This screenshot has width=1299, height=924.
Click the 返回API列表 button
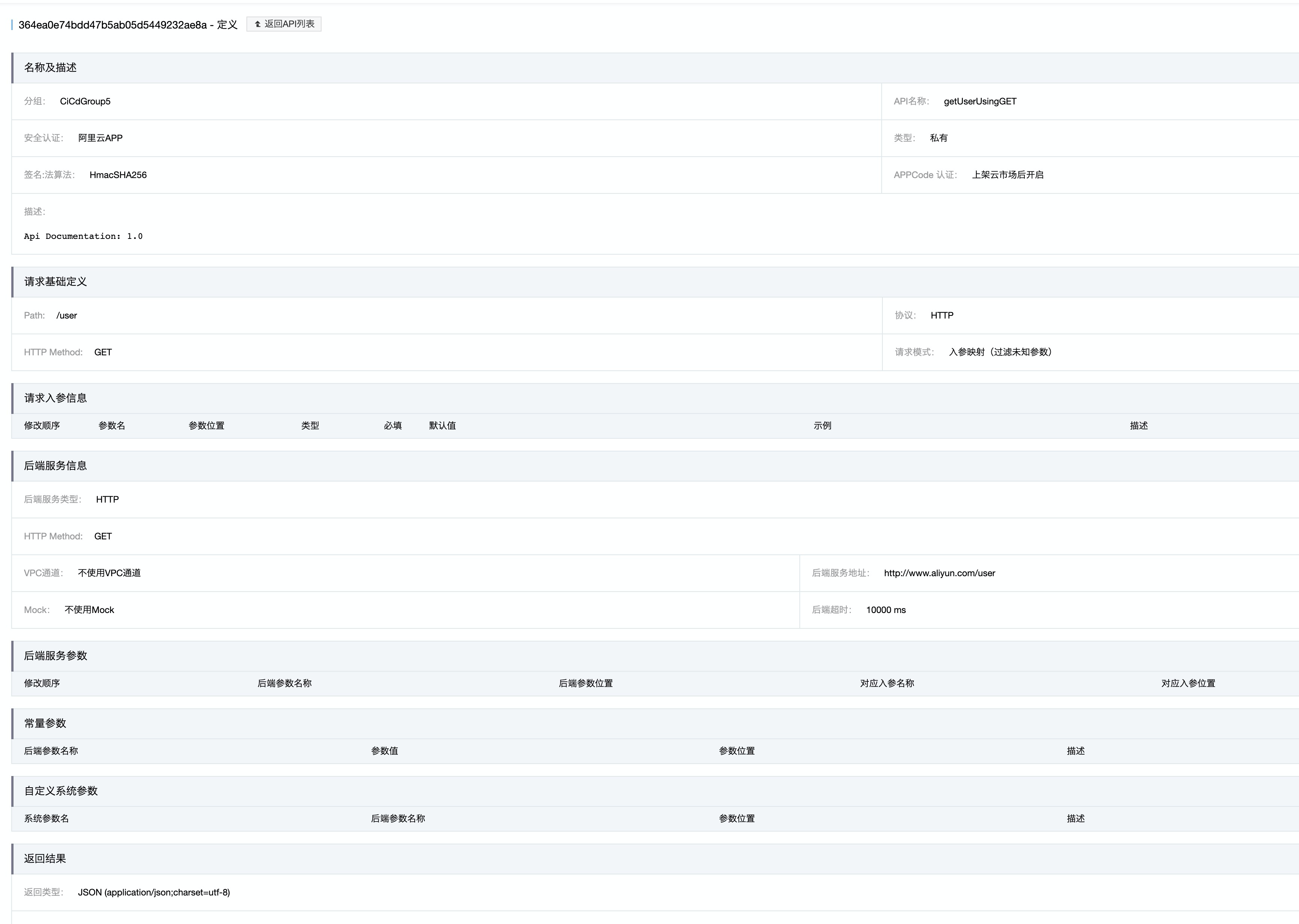click(284, 24)
